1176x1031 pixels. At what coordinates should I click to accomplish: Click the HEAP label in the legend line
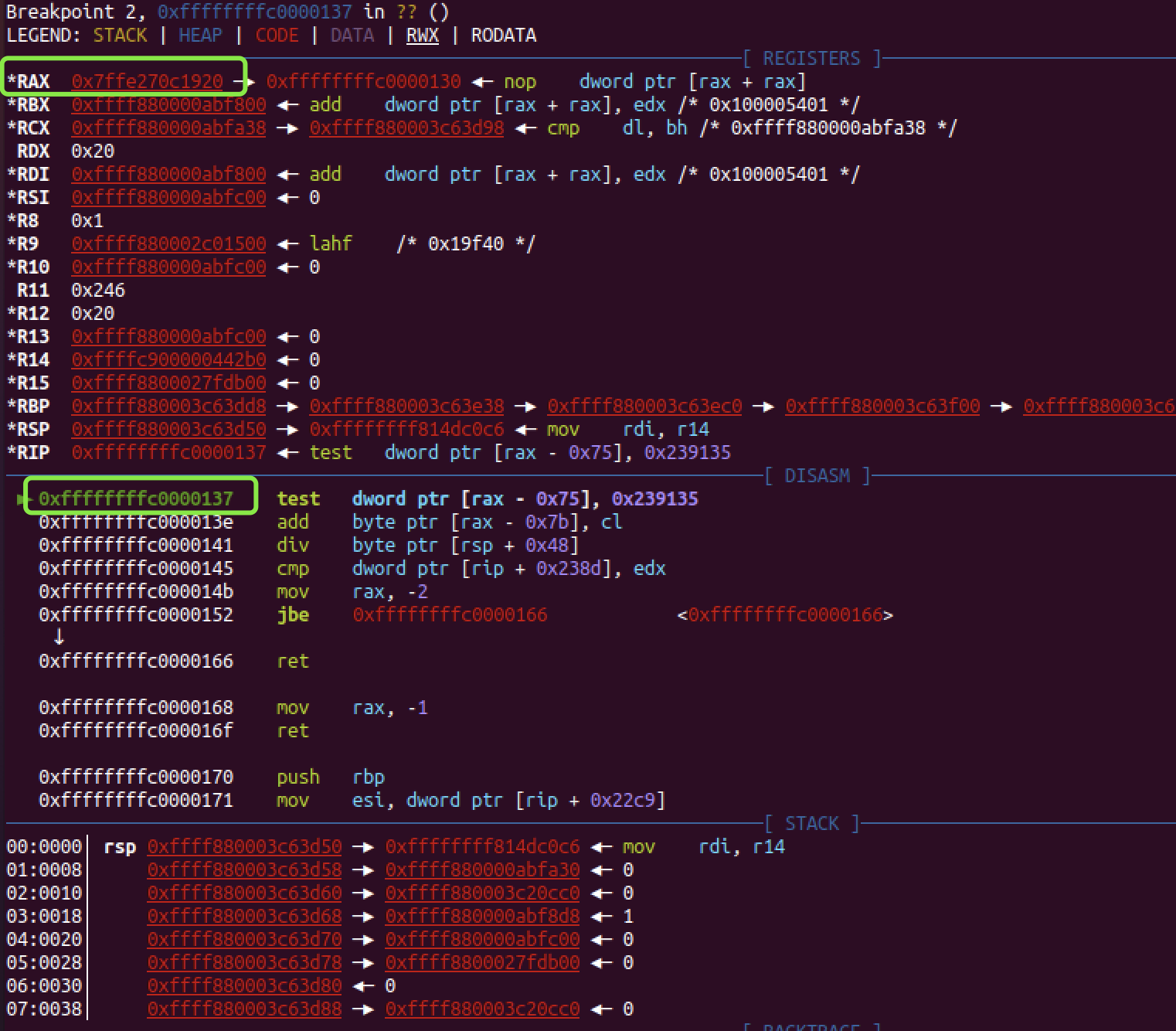tap(200, 36)
